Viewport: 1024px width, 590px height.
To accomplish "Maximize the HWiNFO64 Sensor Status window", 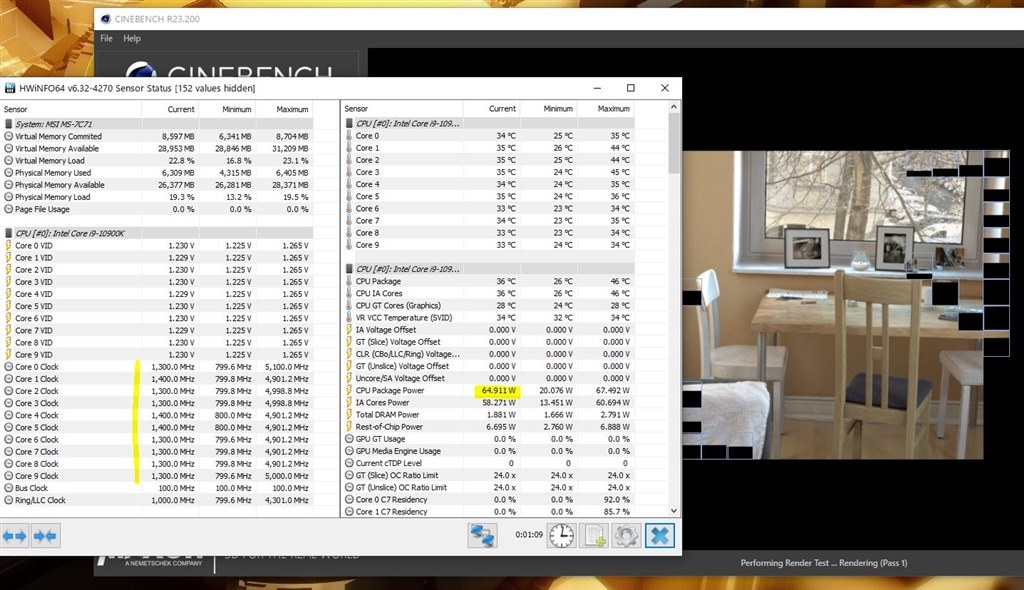I will [630, 88].
